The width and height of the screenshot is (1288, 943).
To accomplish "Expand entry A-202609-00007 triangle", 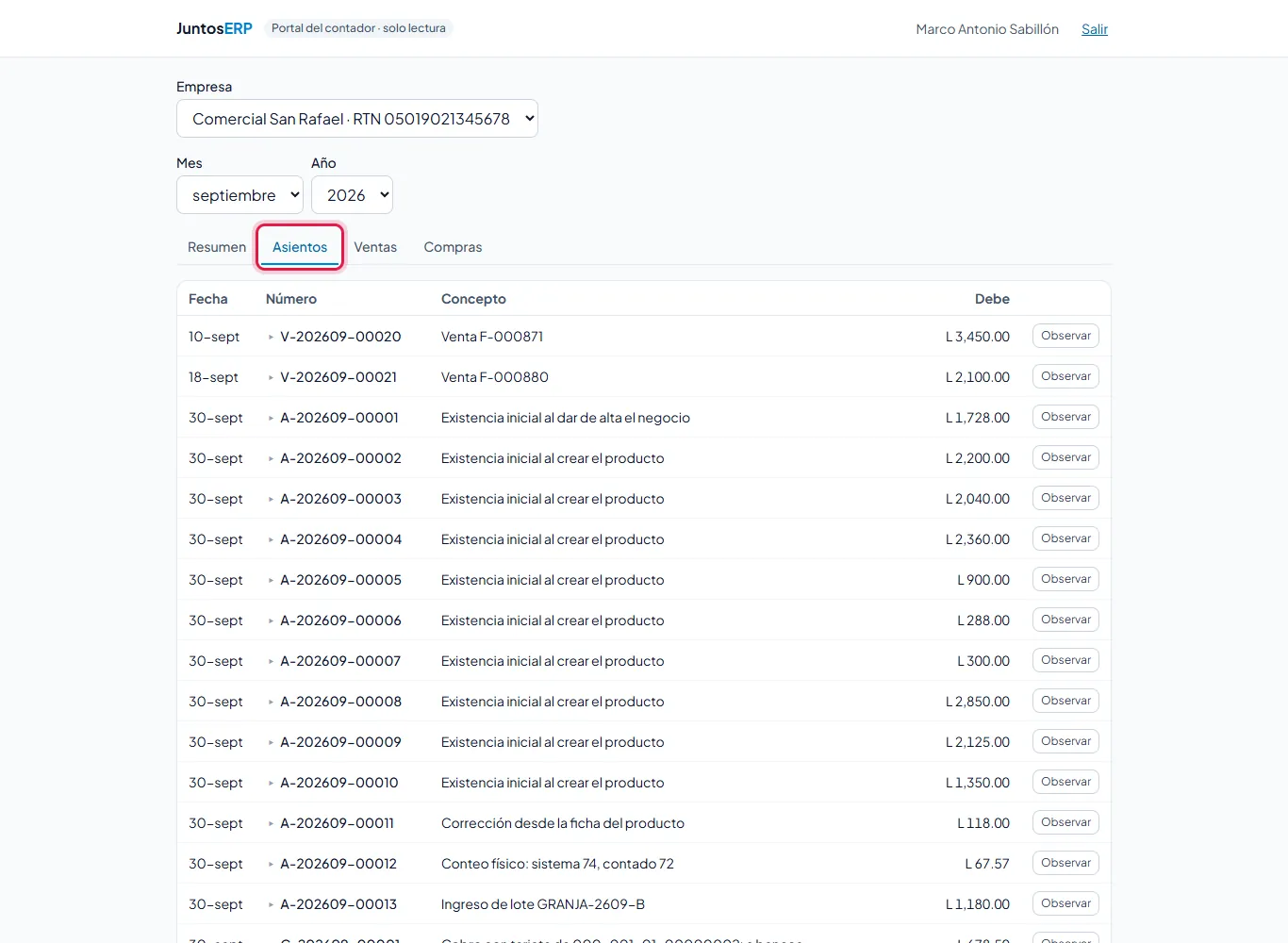I will pos(271,661).
